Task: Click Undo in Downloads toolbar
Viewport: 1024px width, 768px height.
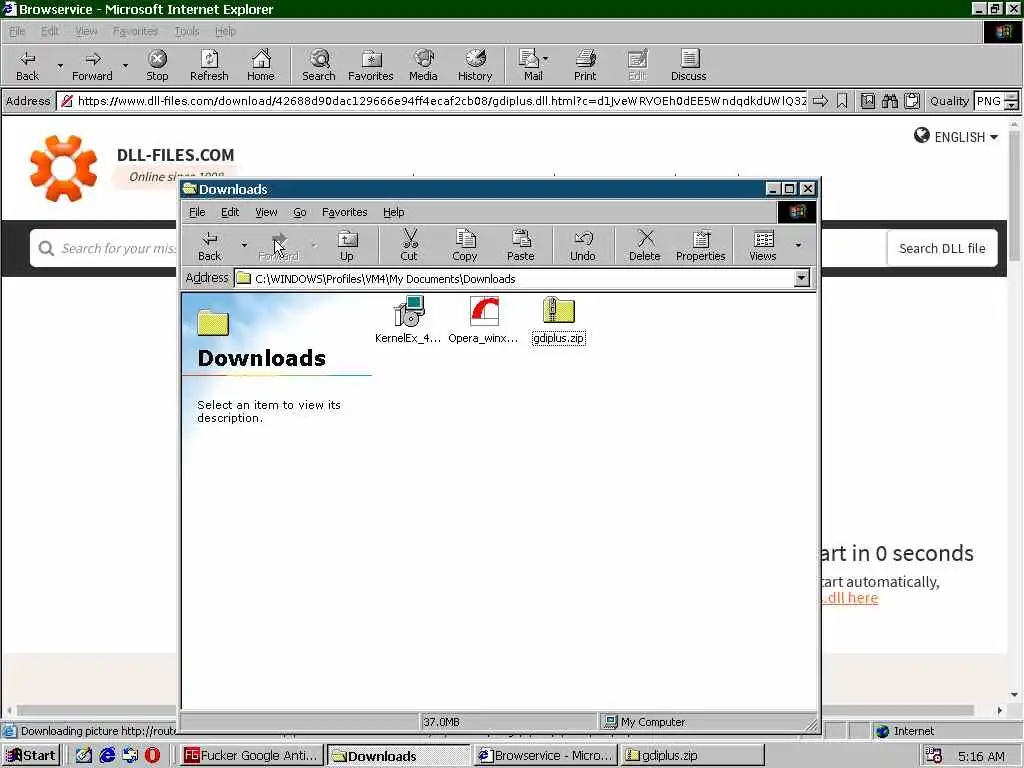Action: tap(583, 246)
